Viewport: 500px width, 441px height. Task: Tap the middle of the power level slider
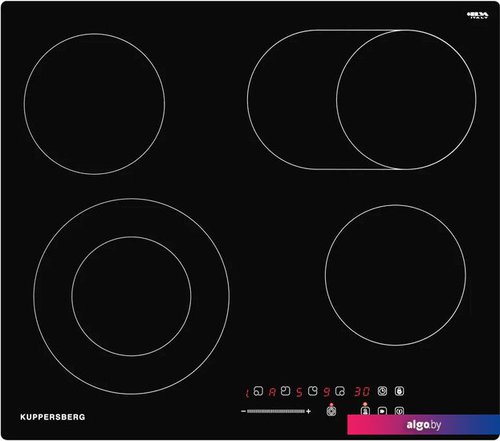[276, 411]
